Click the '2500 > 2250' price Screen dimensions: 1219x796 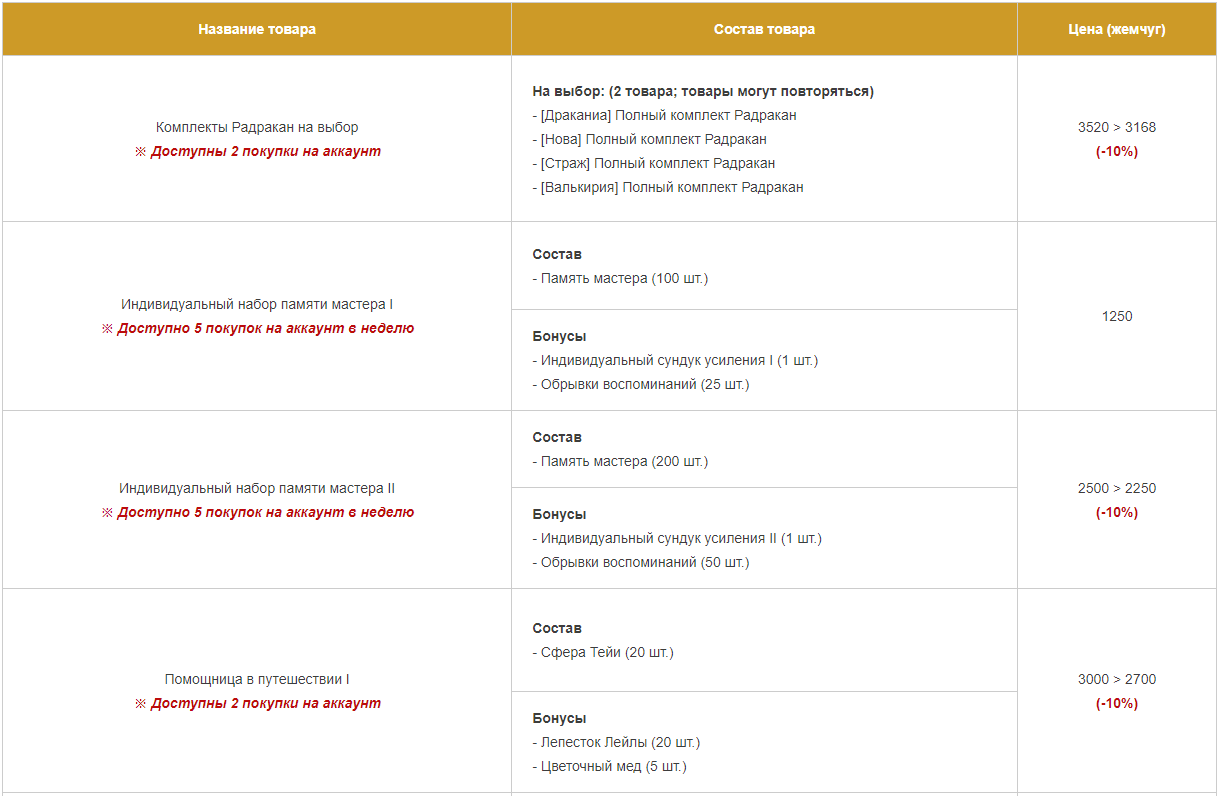coord(1117,488)
